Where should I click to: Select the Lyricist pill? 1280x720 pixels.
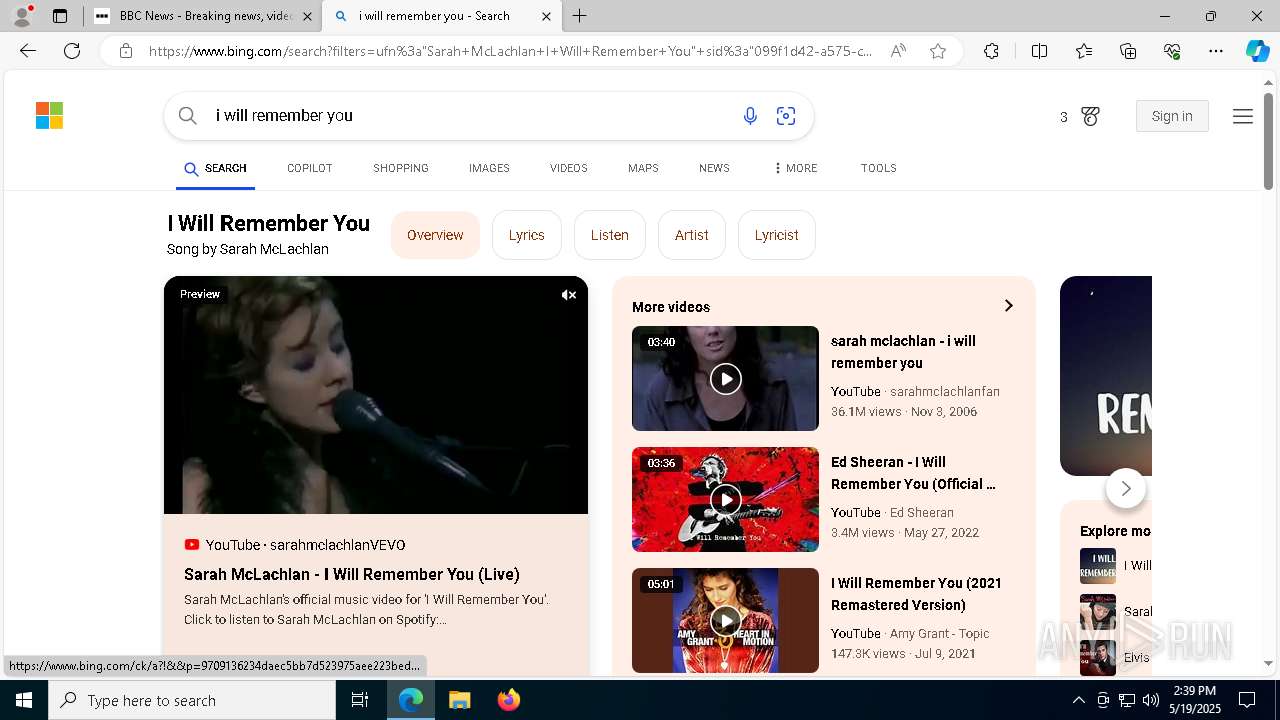point(777,235)
